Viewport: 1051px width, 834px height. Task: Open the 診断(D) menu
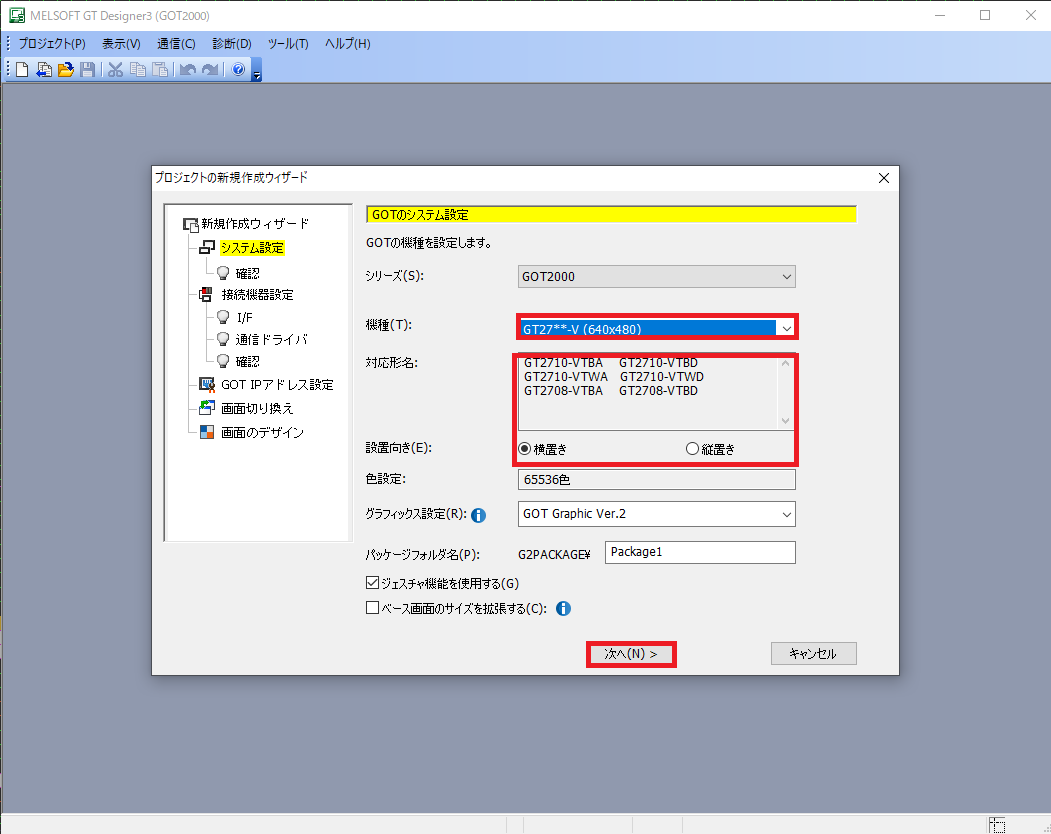pos(232,44)
